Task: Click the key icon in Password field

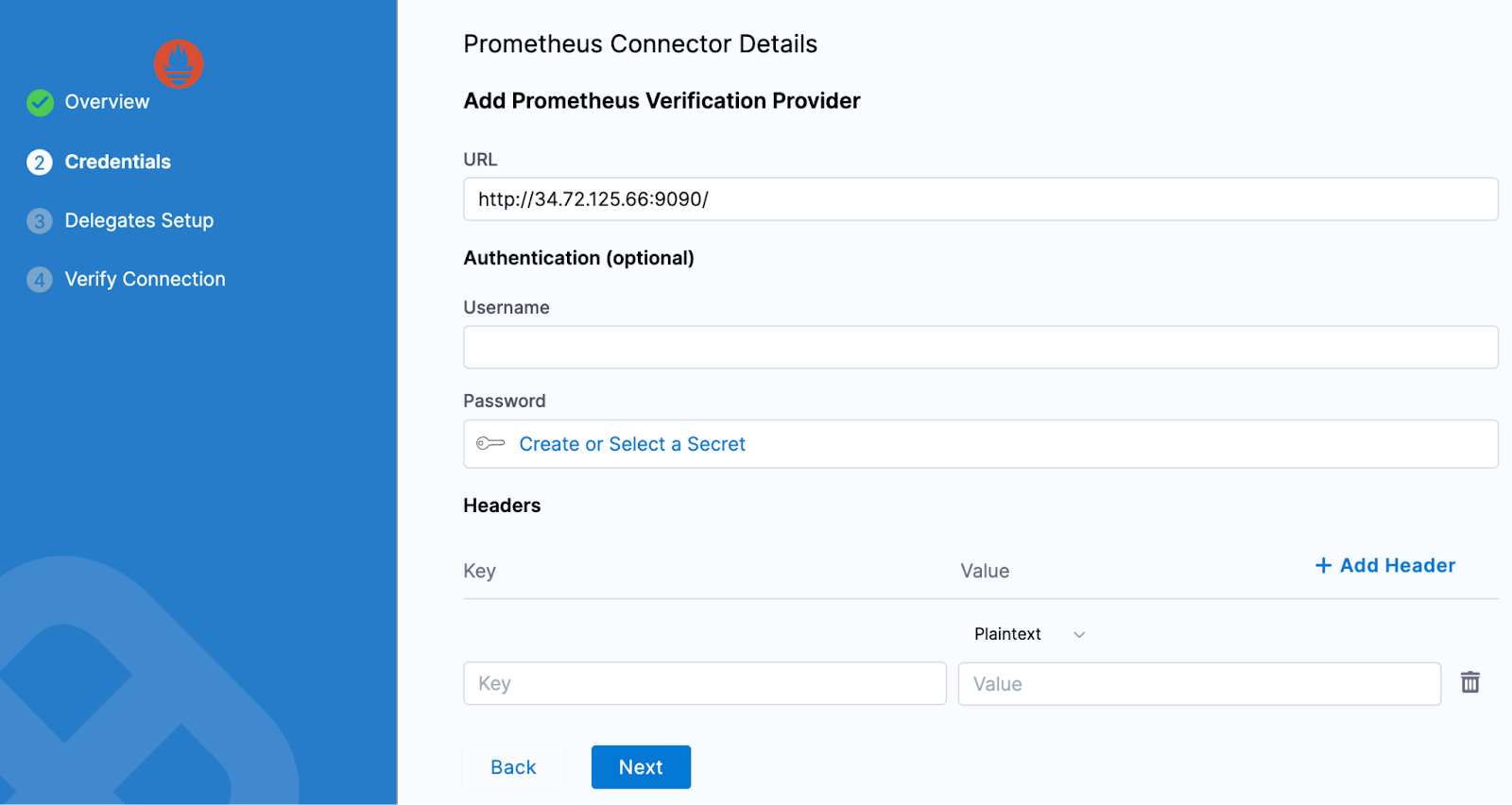Action: (490, 443)
